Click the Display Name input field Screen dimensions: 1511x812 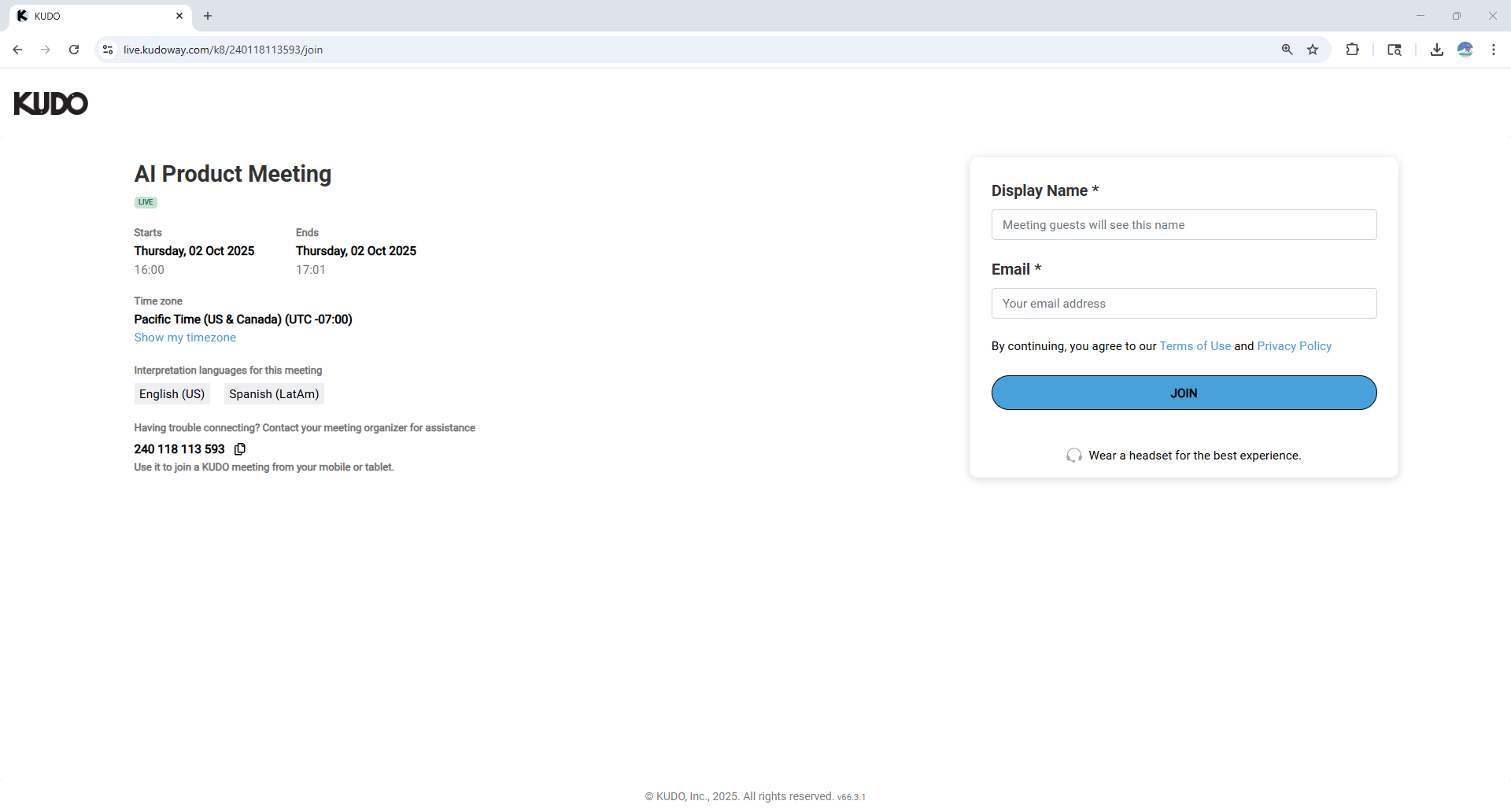click(1184, 224)
